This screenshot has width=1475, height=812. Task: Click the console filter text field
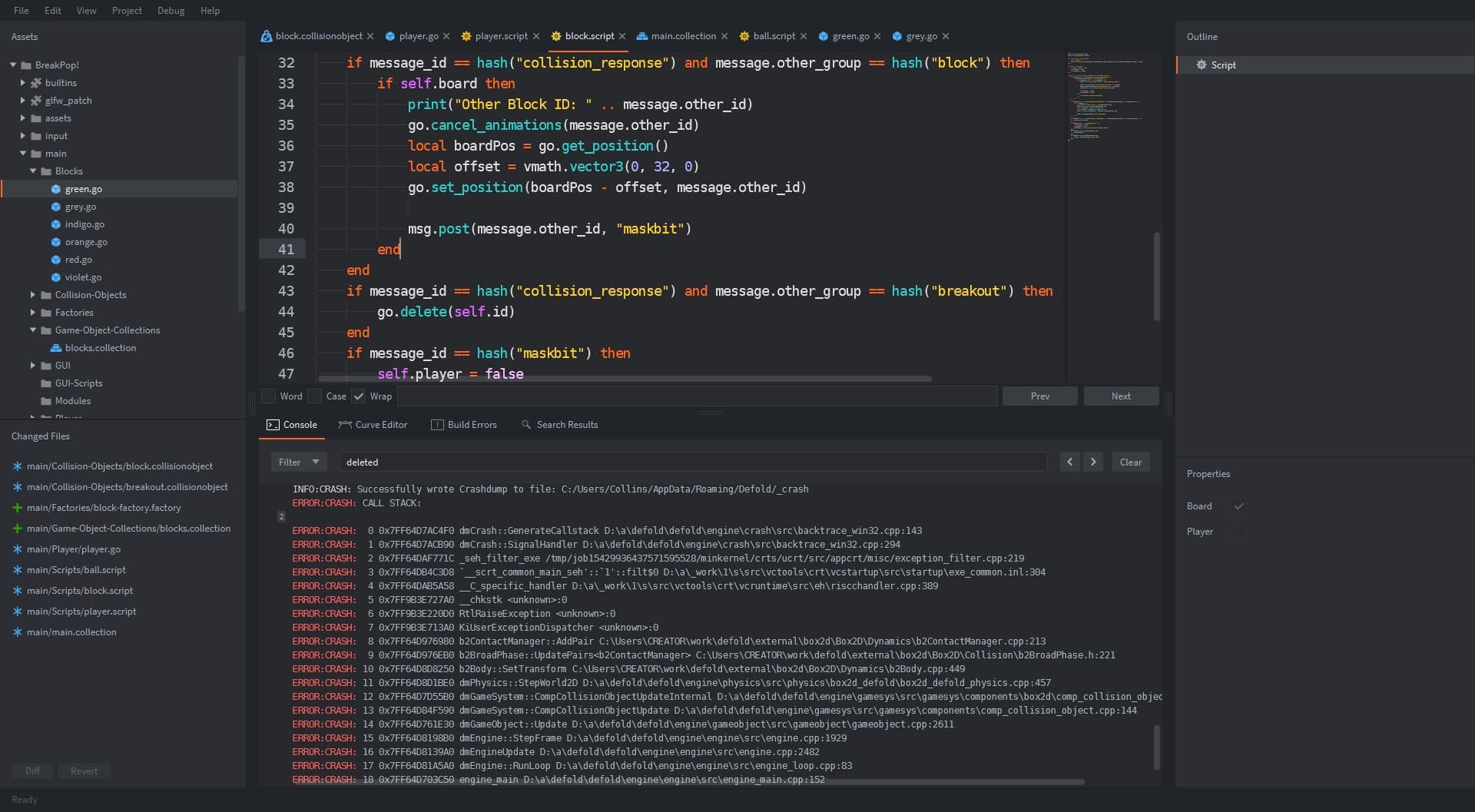pos(691,462)
